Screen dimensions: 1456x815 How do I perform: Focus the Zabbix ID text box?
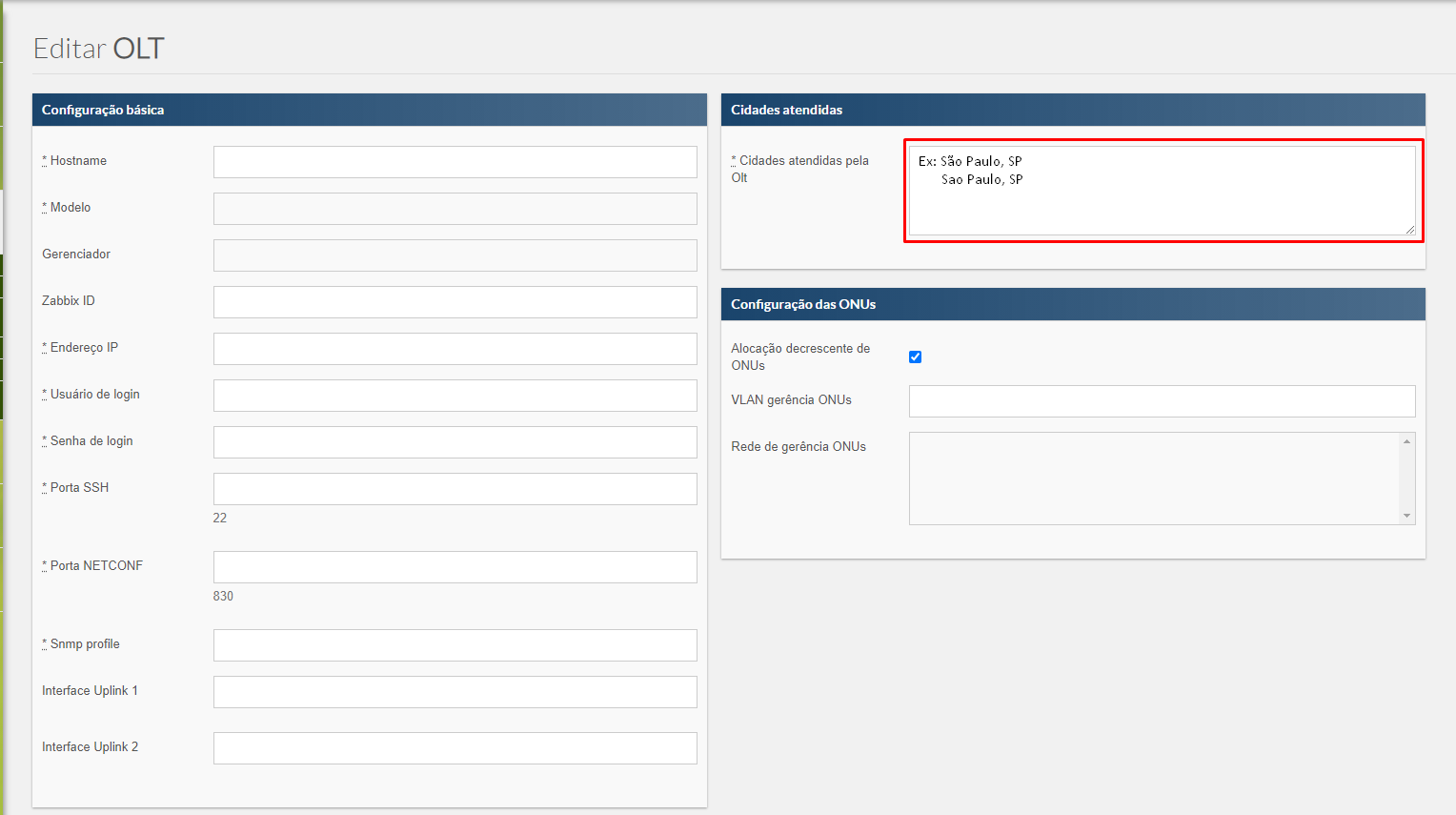coord(455,302)
